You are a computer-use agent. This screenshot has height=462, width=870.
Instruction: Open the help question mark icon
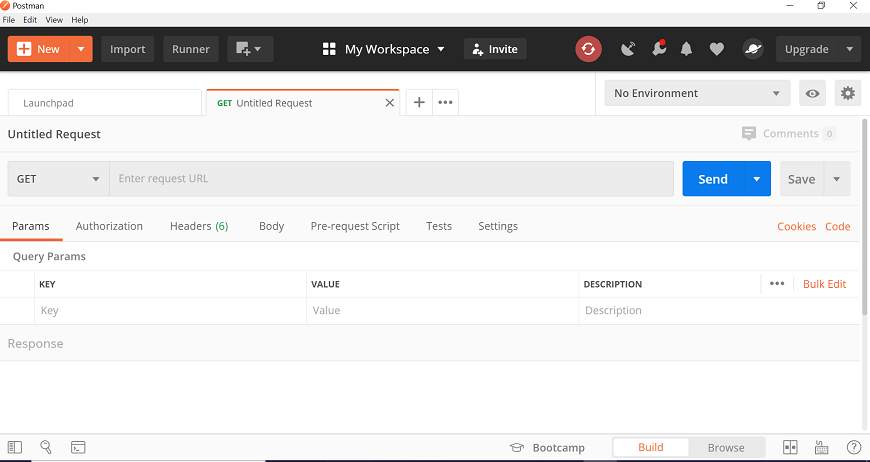[853, 448]
